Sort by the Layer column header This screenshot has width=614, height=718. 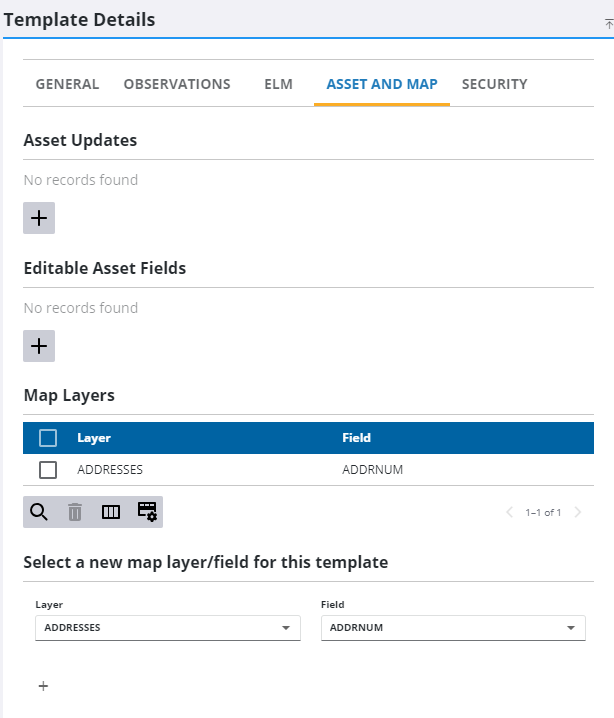tap(94, 437)
